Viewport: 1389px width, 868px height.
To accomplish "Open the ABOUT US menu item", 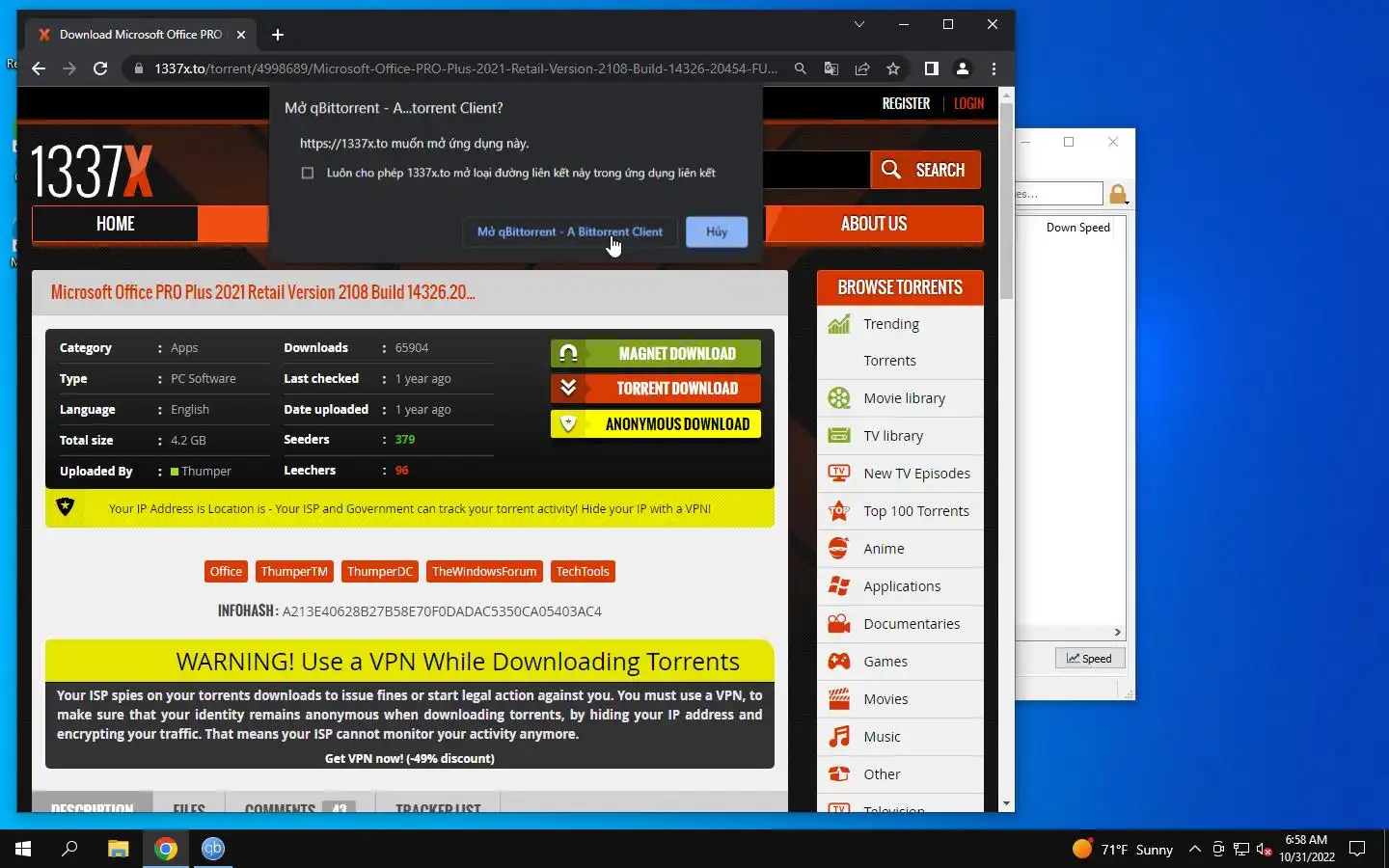I will pos(874,224).
